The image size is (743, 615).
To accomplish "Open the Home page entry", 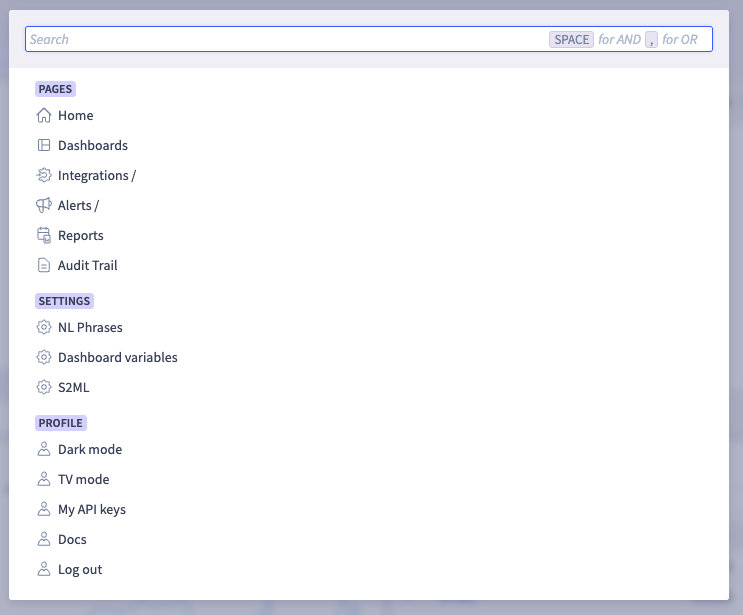I will click(76, 115).
